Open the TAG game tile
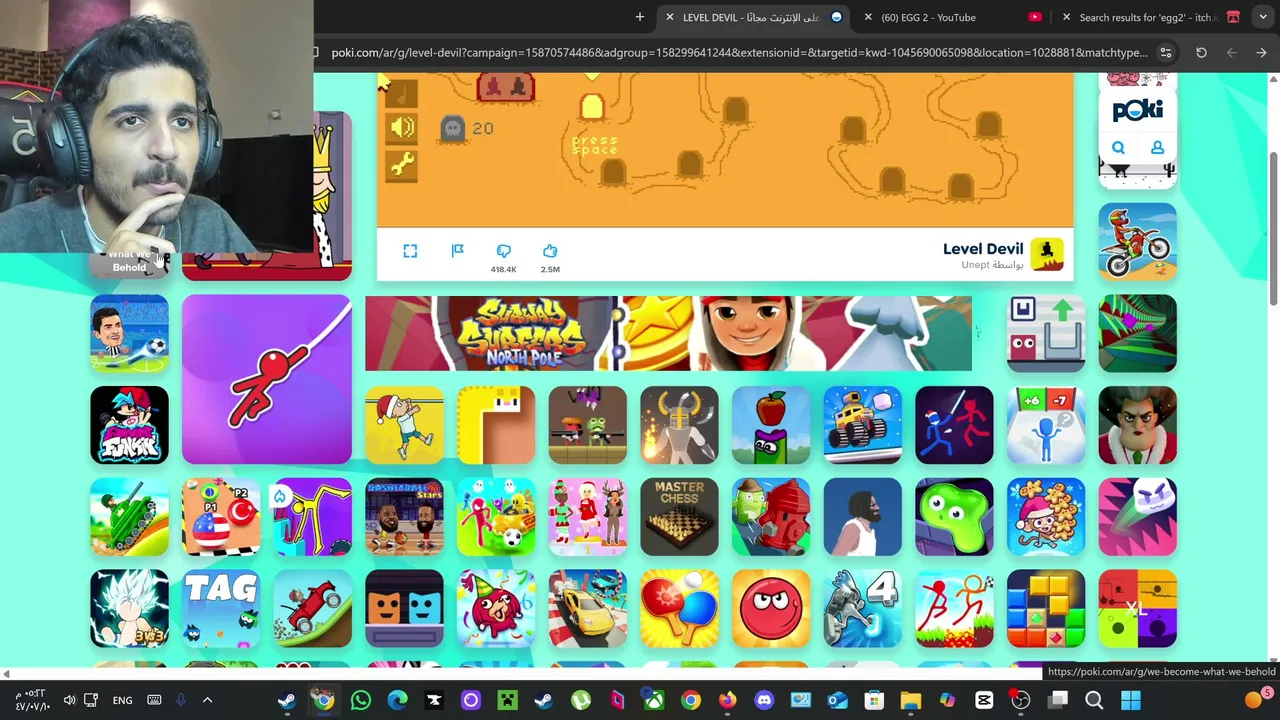This screenshot has width=1280, height=720. pyautogui.click(x=221, y=609)
